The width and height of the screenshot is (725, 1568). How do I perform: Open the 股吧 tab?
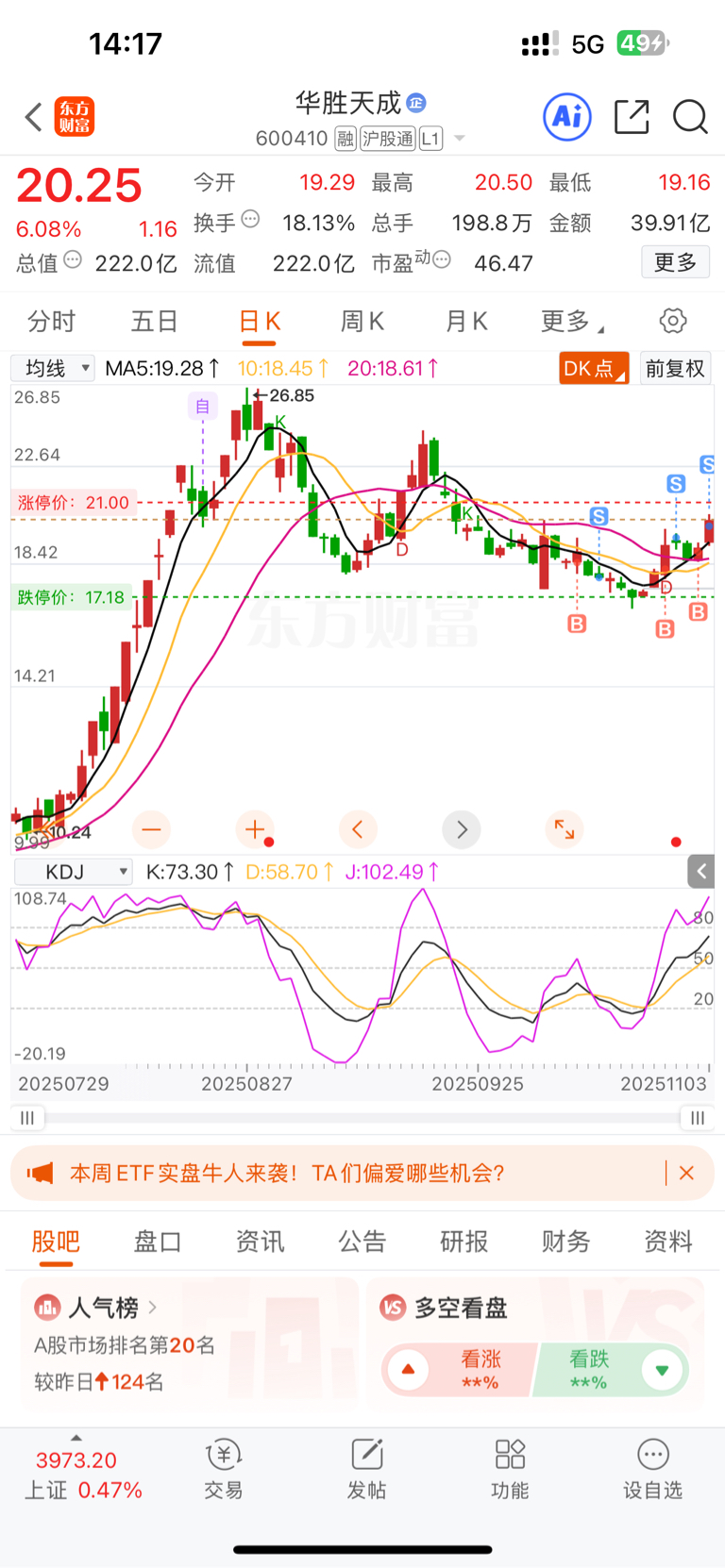(56, 1242)
